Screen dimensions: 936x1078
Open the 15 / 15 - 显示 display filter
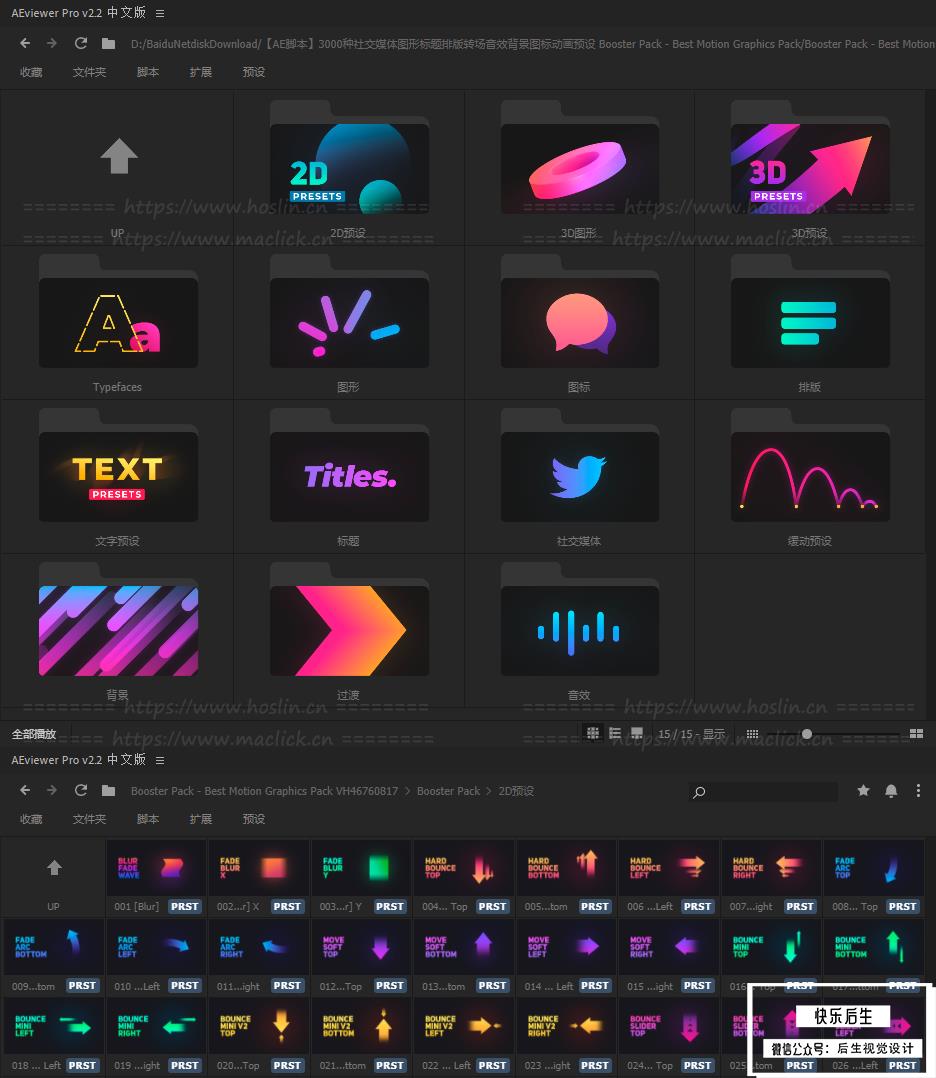(x=691, y=734)
